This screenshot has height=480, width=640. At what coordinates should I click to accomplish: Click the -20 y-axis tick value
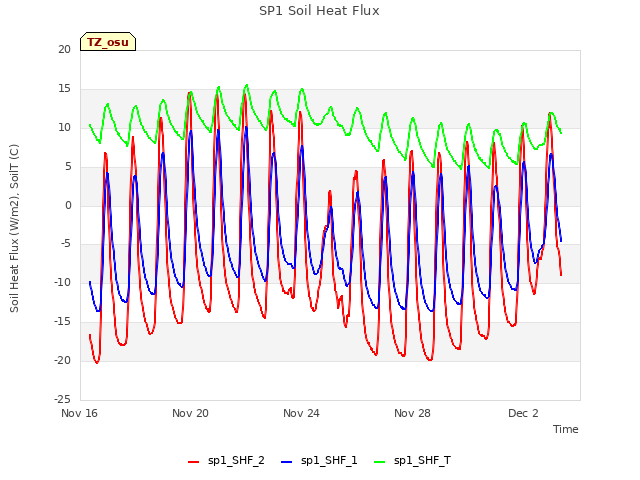[63, 360]
